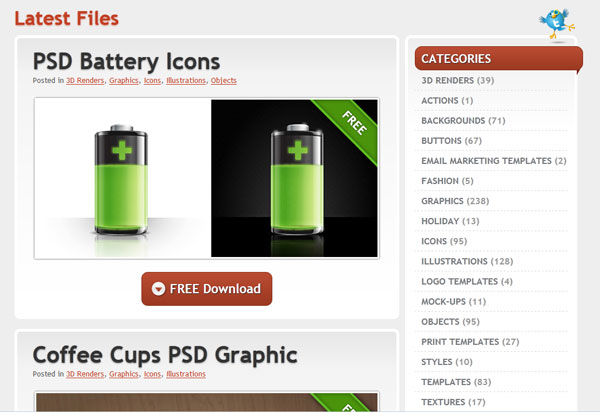Open the PSD Battery Icons post title
600x412 pixels.
126,61
